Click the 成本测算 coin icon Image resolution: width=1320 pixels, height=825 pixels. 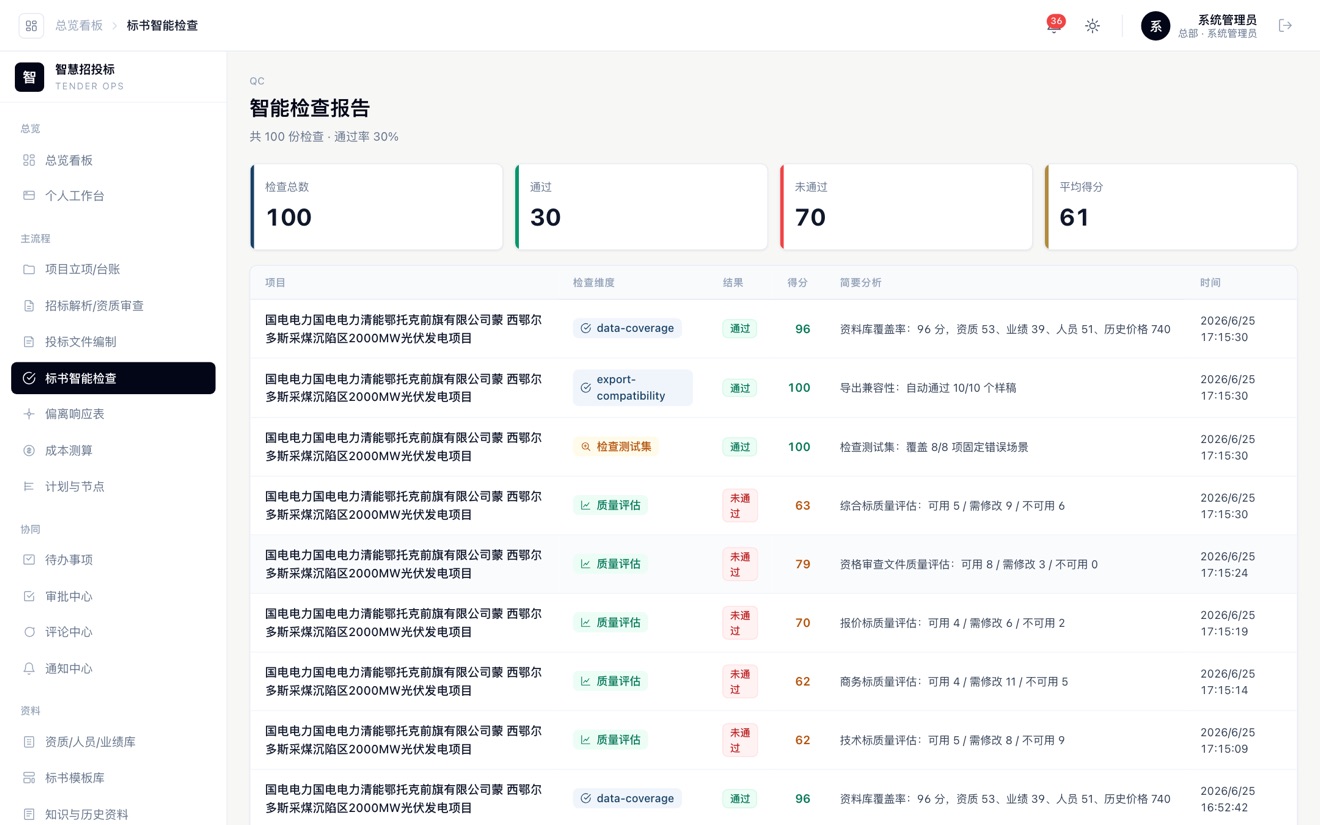(x=29, y=451)
